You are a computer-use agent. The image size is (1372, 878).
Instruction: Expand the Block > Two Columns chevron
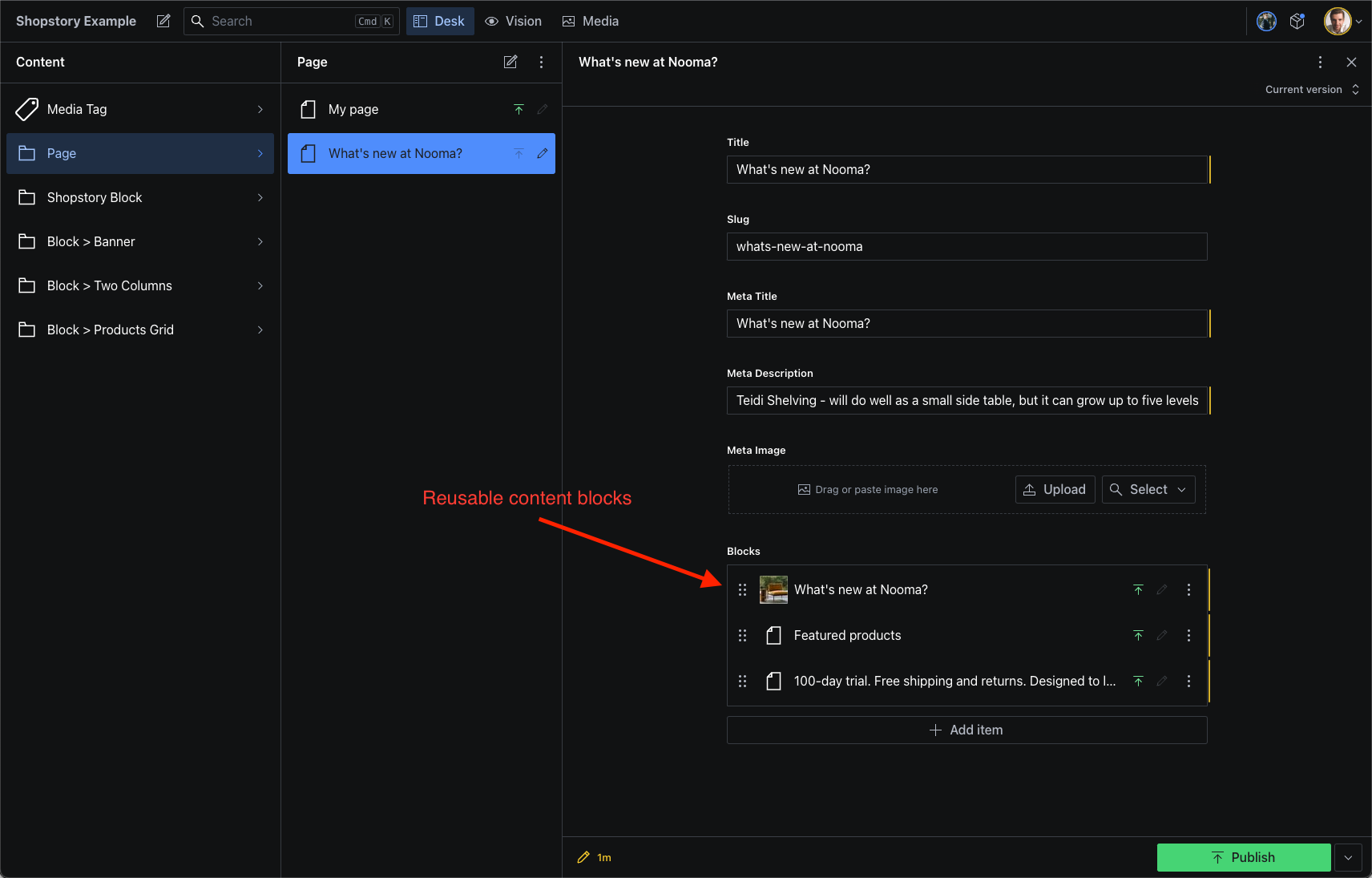pyautogui.click(x=260, y=285)
